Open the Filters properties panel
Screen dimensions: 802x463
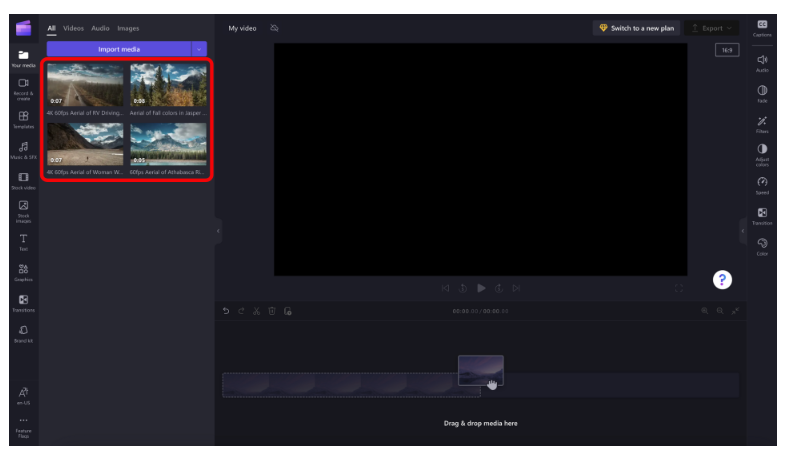click(762, 124)
